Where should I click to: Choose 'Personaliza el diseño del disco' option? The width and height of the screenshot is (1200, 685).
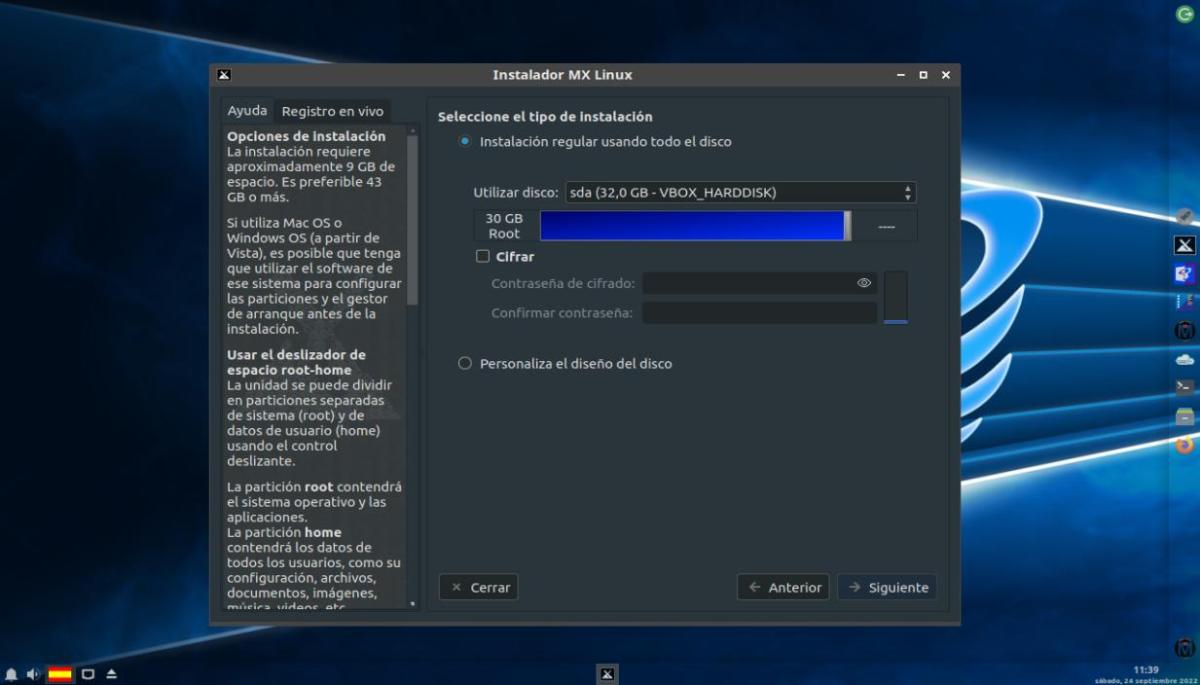coord(465,364)
